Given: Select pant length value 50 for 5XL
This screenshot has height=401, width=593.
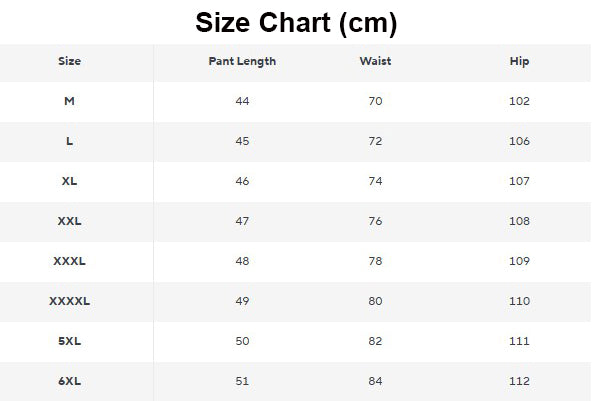Looking at the screenshot, I should click(x=242, y=341).
